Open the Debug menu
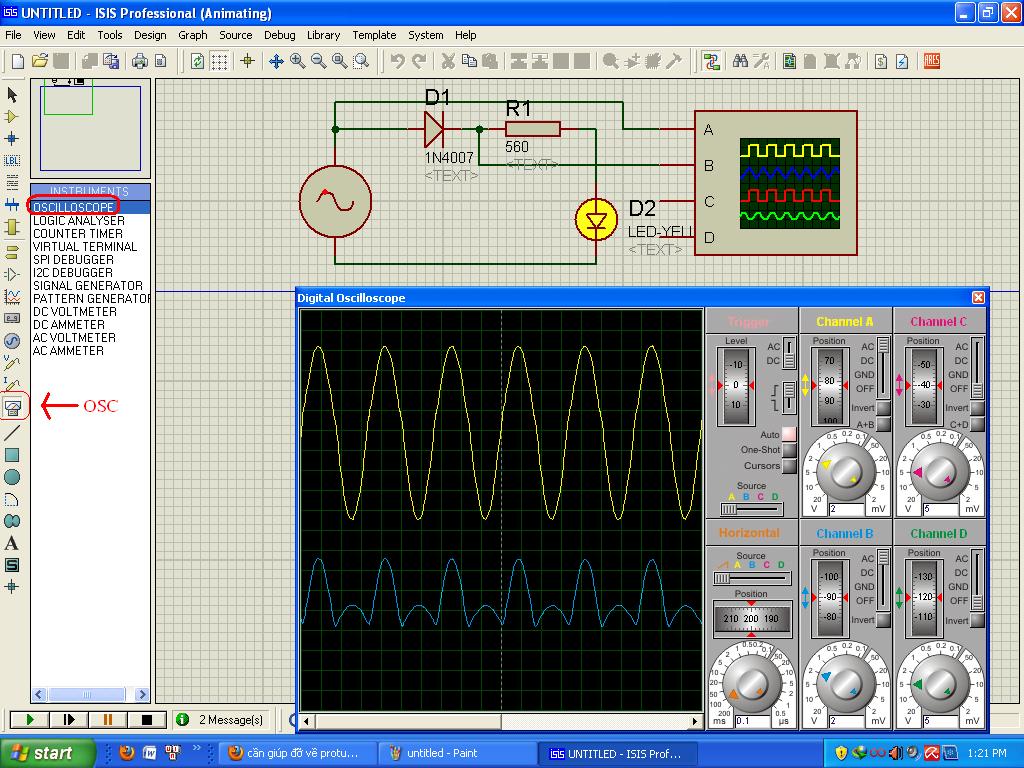This screenshot has height=768, width=1024. pyautogui.click(x=279, y=35)
